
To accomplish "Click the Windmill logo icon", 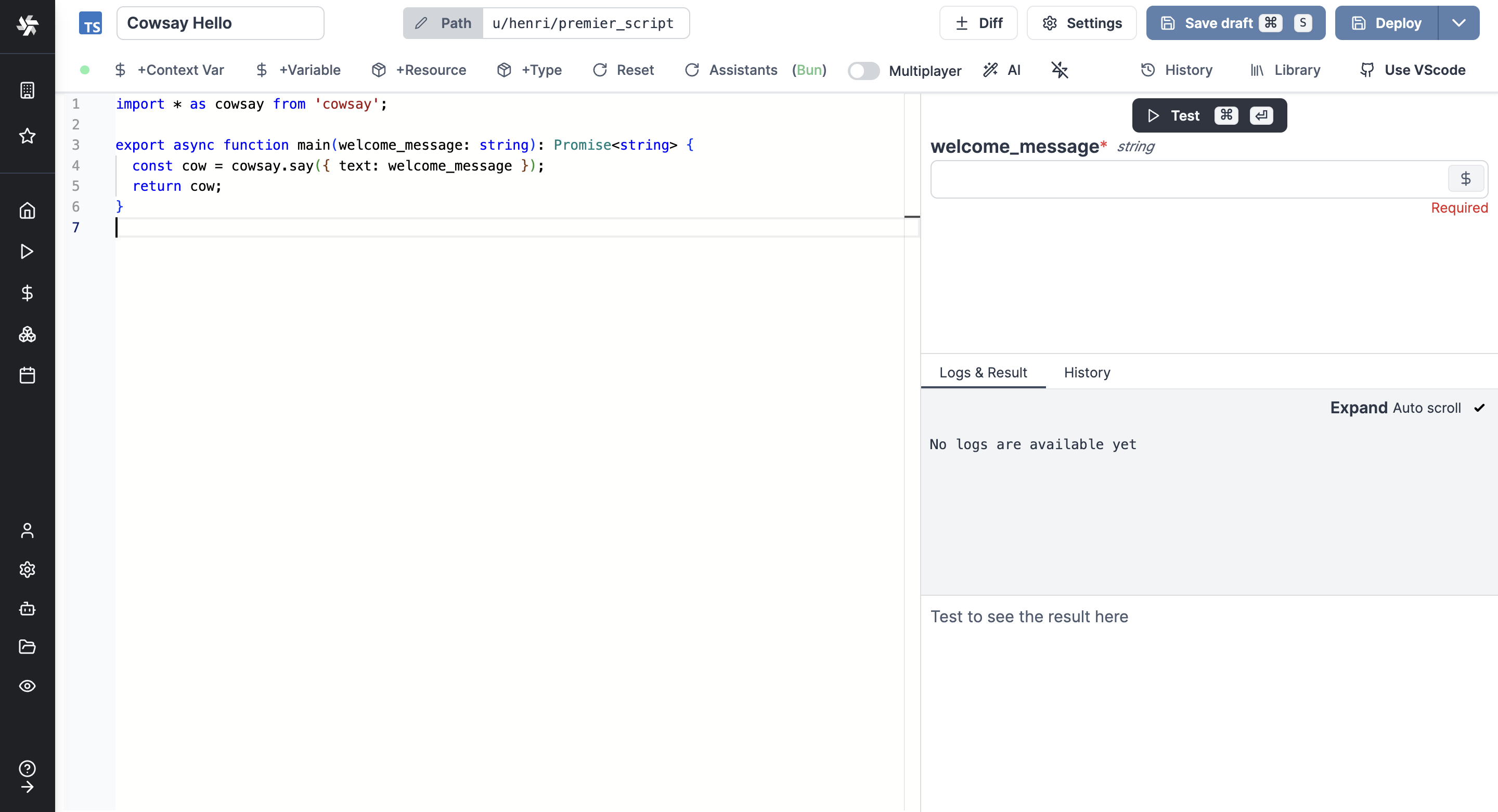I will pos(28,25).
